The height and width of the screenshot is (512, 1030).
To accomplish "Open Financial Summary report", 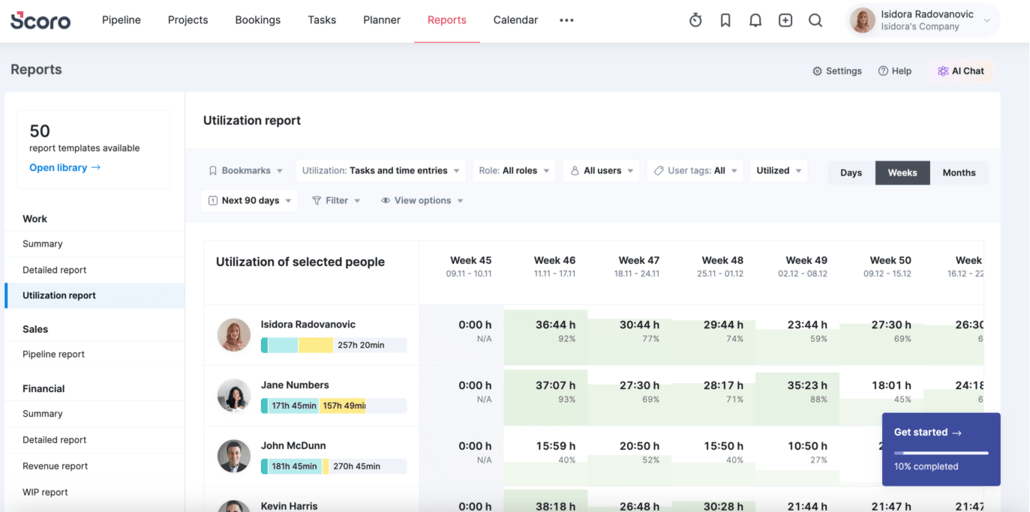I will [95, 413].
